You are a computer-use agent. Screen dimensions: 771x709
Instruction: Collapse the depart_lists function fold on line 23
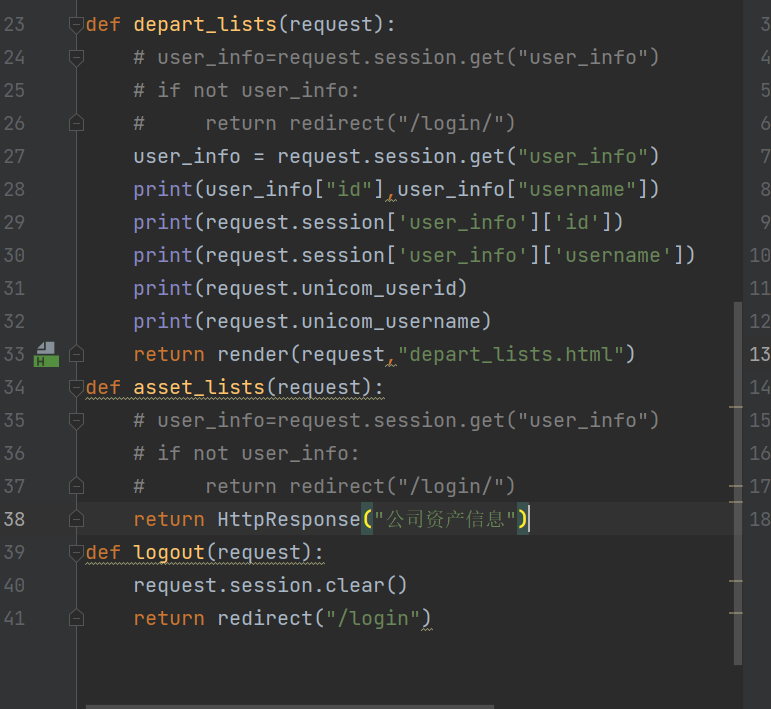tap(76, 25)
